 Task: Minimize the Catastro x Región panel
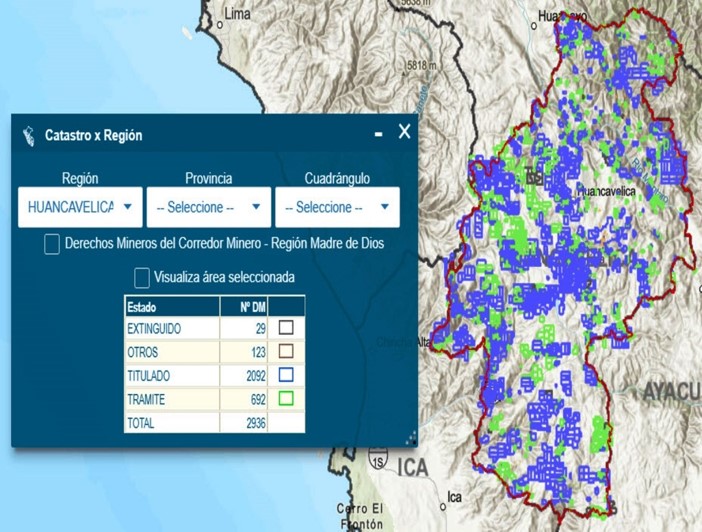coord(378,134)
